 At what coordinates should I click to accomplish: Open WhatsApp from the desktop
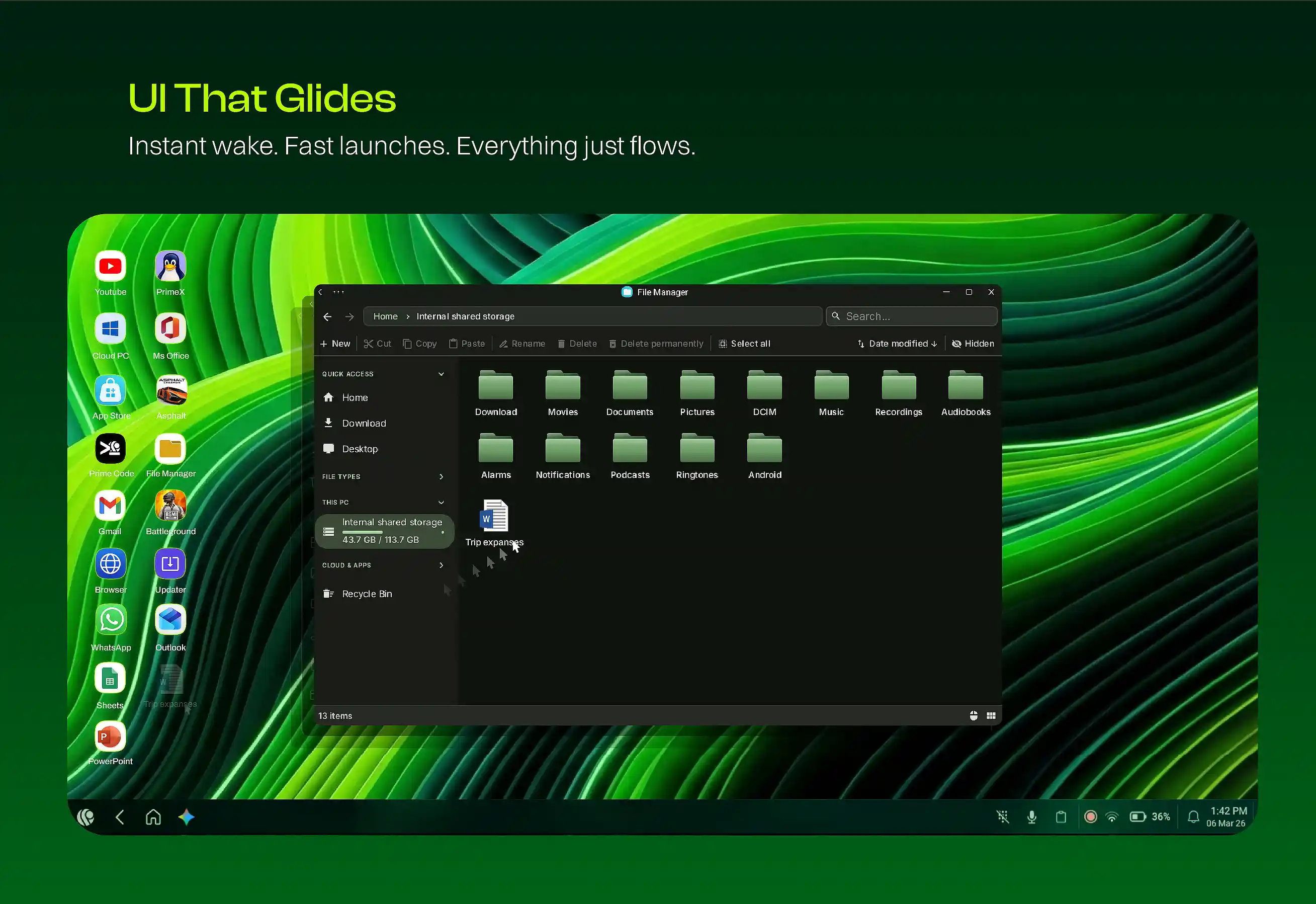[x=111, y=620]
